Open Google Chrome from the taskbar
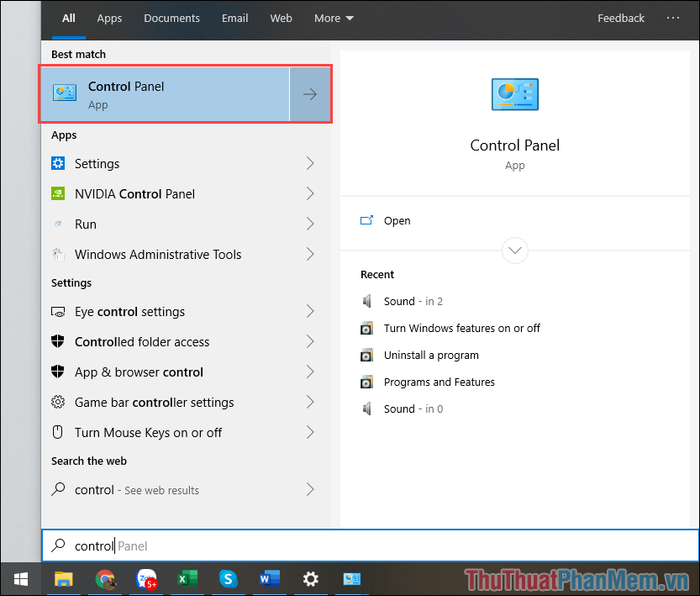Image resolution: width=700 pixels, height=596 pixels. (106, 579)
